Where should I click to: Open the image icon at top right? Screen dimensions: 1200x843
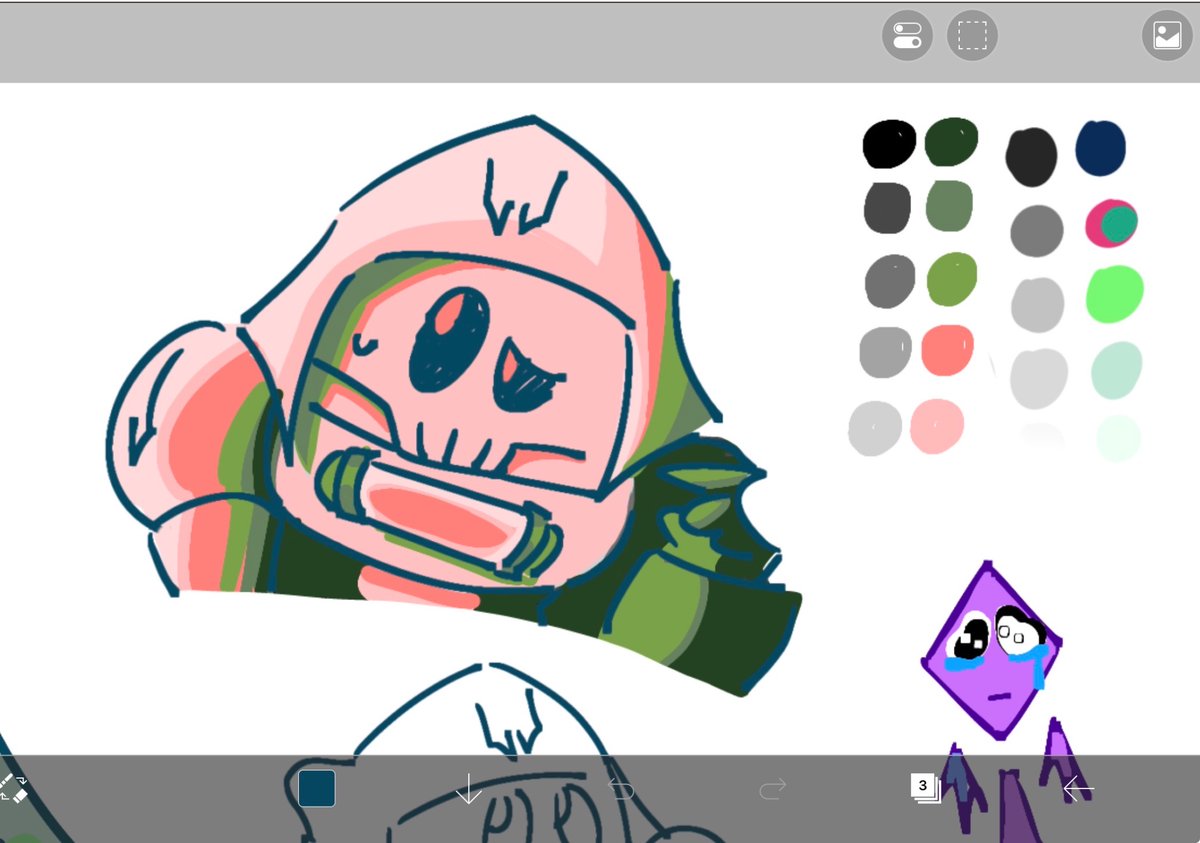(x=1167, y=36)
